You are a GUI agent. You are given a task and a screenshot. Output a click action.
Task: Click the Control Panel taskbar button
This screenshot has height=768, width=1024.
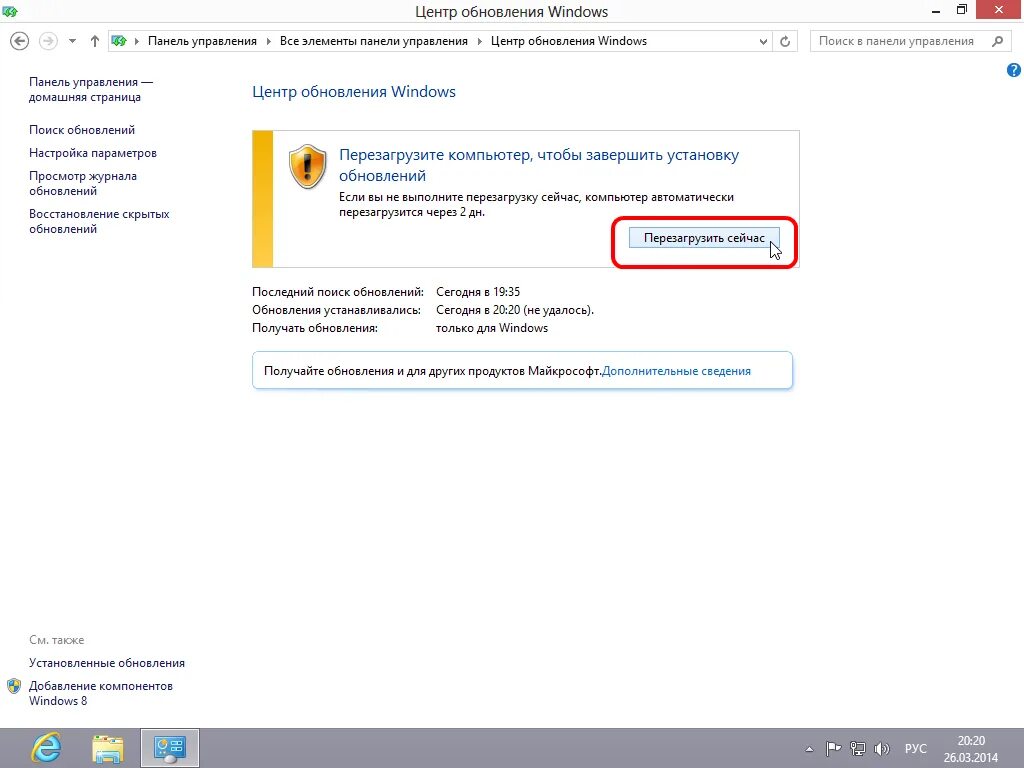(x=170, y=748)
